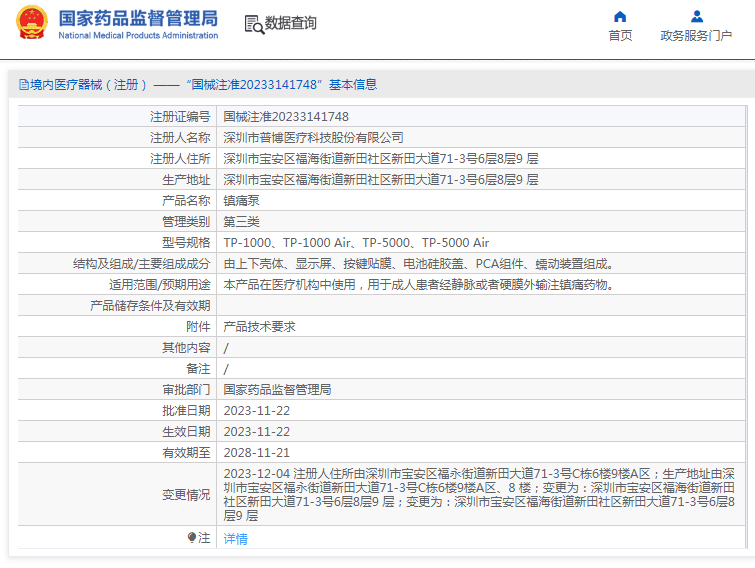
Task: Click 国家药品监督管理局 approval department value
Action: tap(277, 390)
